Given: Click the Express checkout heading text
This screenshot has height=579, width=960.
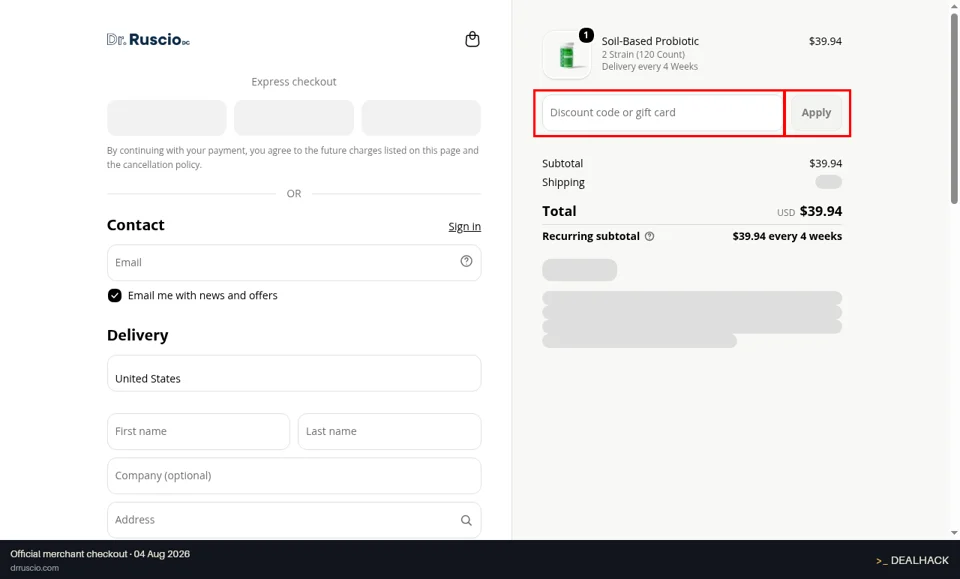Looking at the screenshot, I should (294, 82).
